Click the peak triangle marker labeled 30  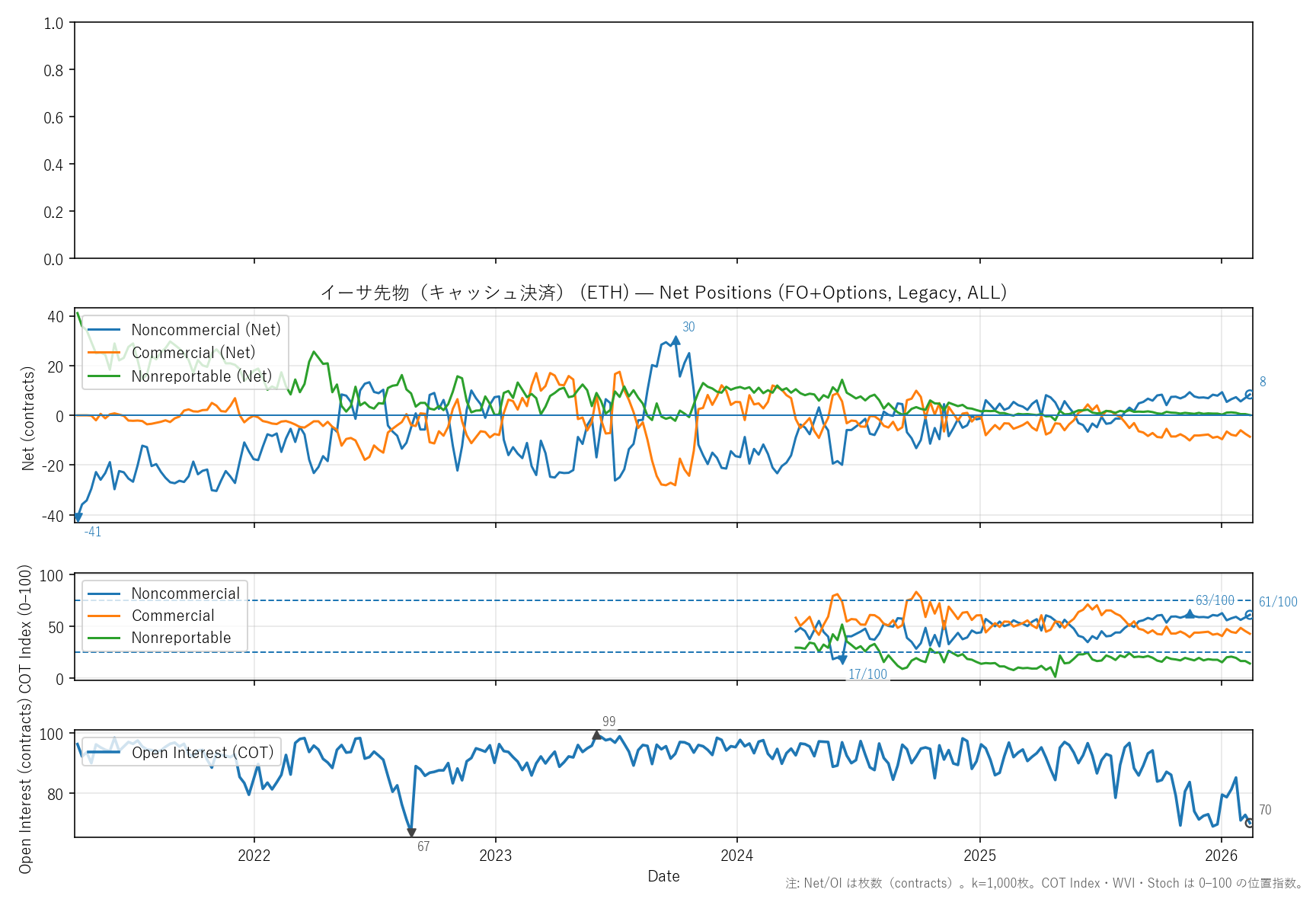676,341
